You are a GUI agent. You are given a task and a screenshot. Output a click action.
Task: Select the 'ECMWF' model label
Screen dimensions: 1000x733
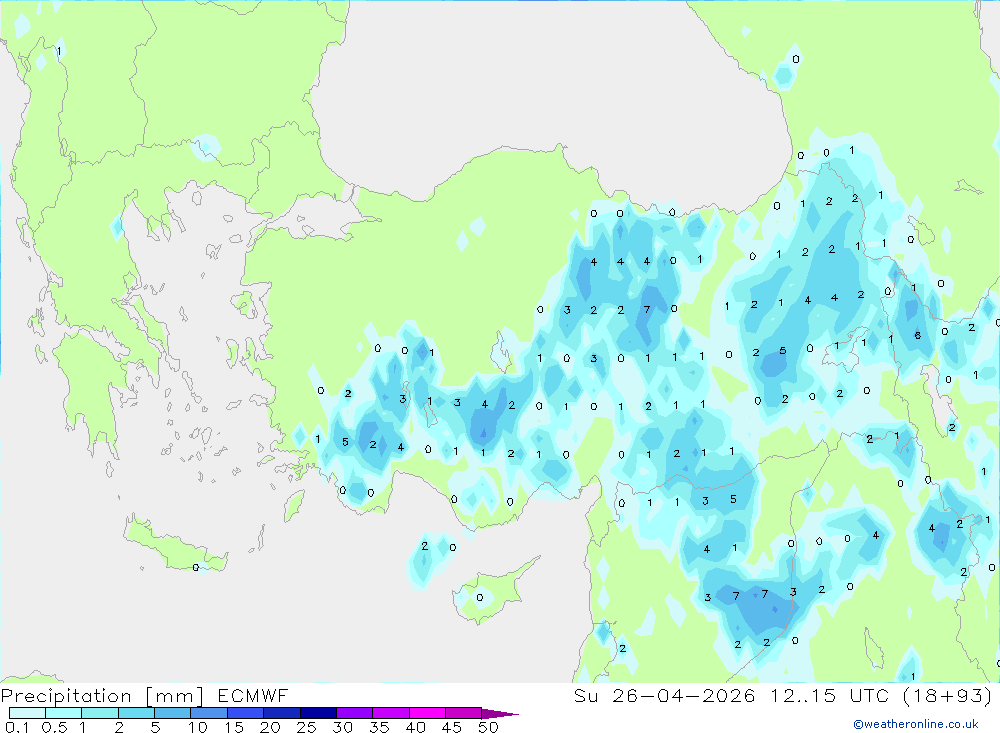(x=253, y=695)
